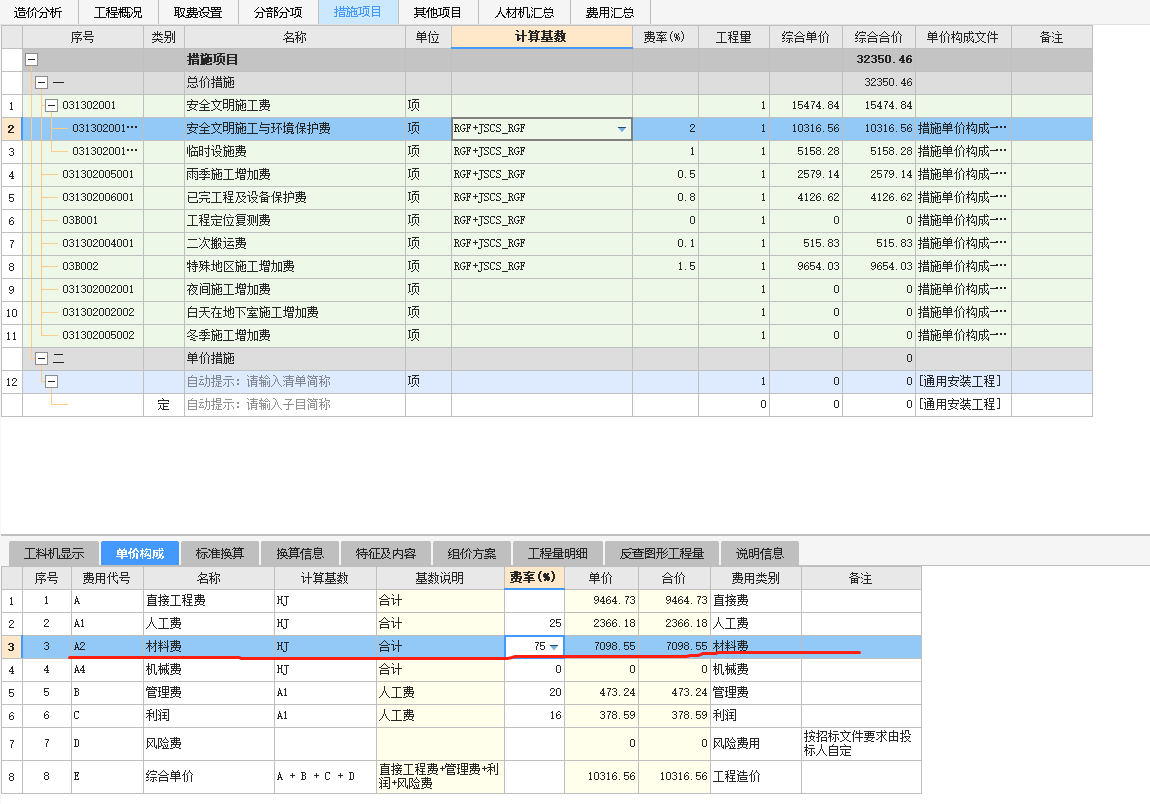1150x804 pixels.
Task: Select the 管理费 row name cell
Action: pyautogui.click(x=208, y=692)
